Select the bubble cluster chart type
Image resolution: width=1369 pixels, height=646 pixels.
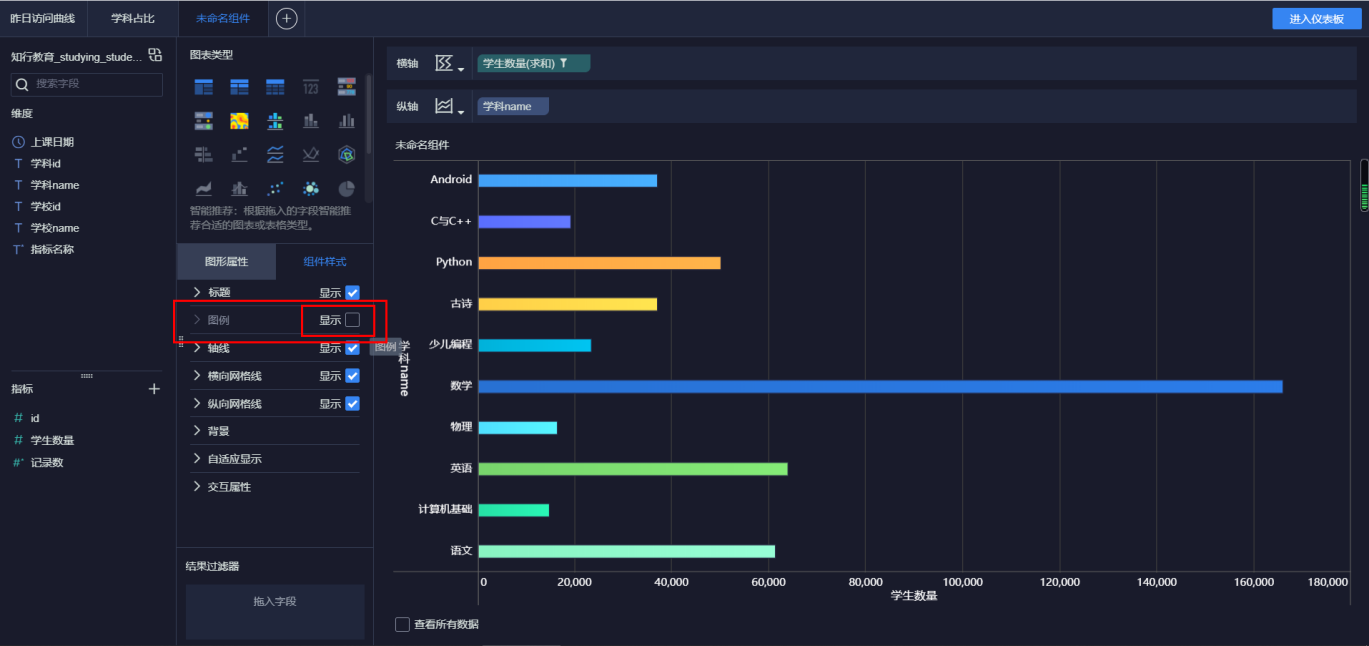[311, 188]
